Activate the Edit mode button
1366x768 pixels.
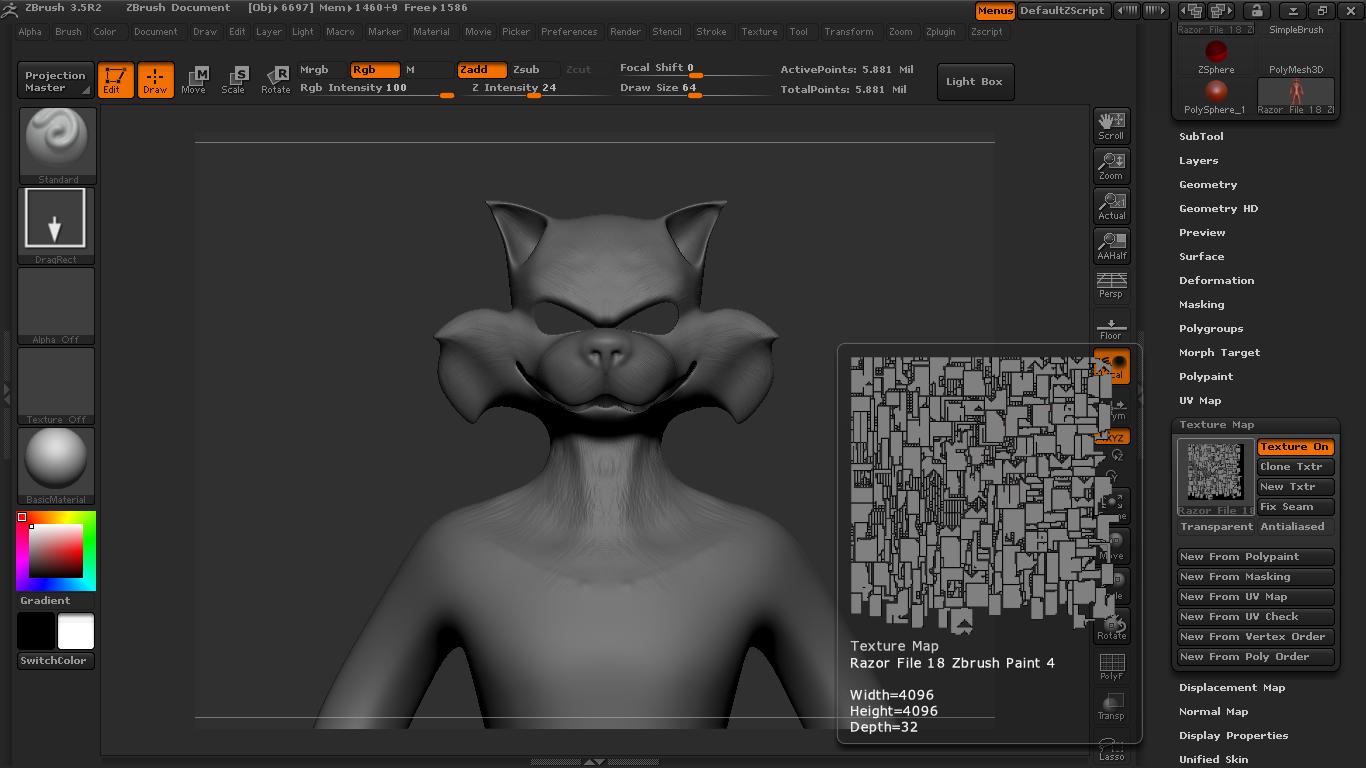[x=115, y=81]
